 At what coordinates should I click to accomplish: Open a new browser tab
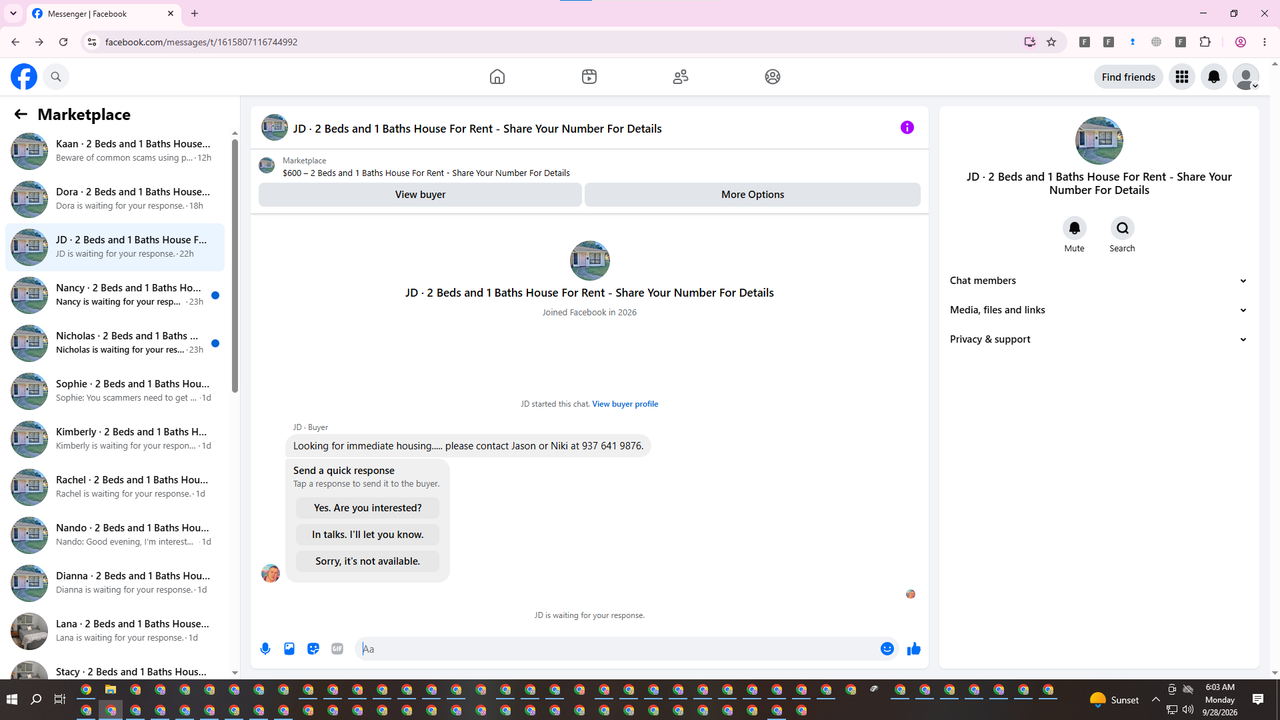point(194,14)
